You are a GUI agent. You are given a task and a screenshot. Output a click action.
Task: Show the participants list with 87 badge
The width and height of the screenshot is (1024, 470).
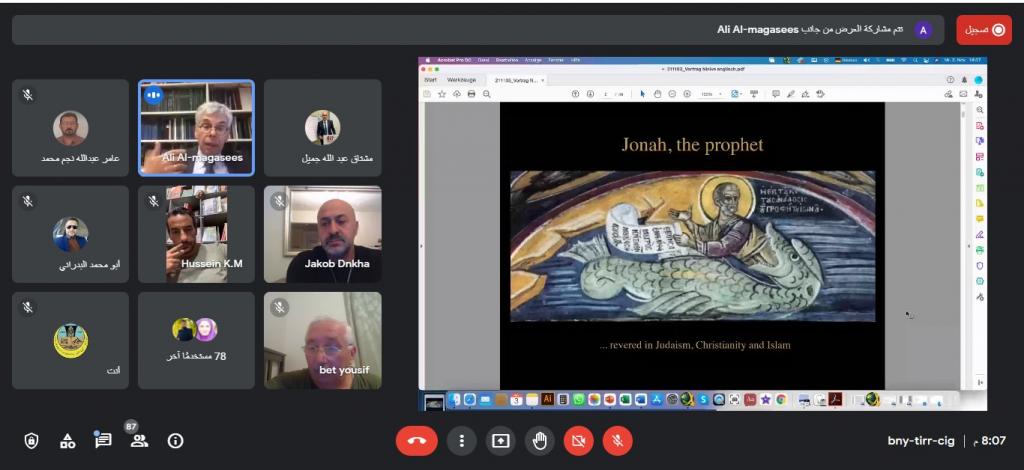(x=139, y=440)
